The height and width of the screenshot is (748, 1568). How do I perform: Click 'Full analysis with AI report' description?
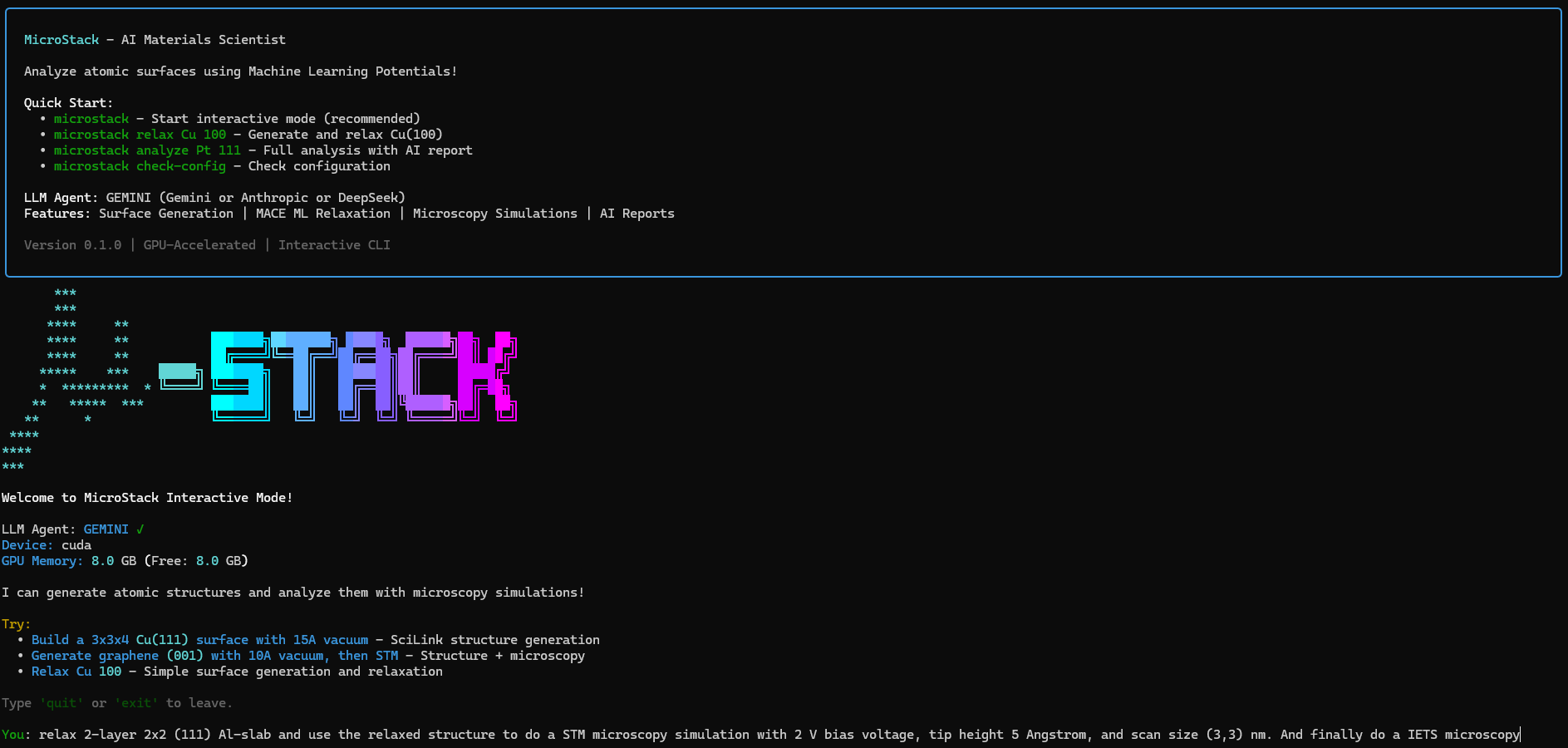coord(367,150)
